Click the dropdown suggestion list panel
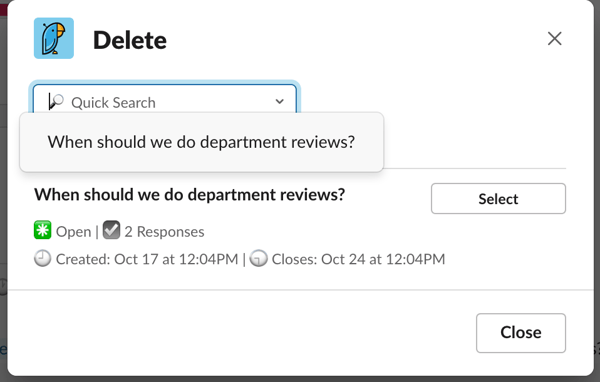The image size is (600, 382). (x=202, y=142)
